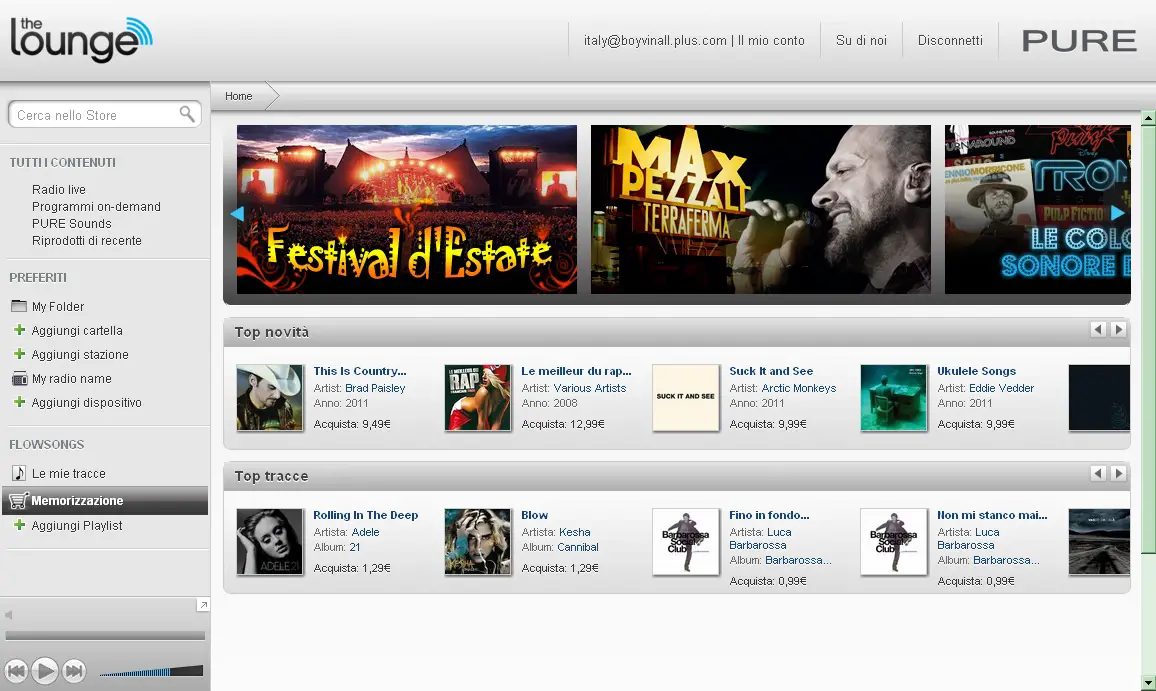
Task: Click the music note icon beside Le mie tracce
Action: pyautogui.click(x=19, y=473)
